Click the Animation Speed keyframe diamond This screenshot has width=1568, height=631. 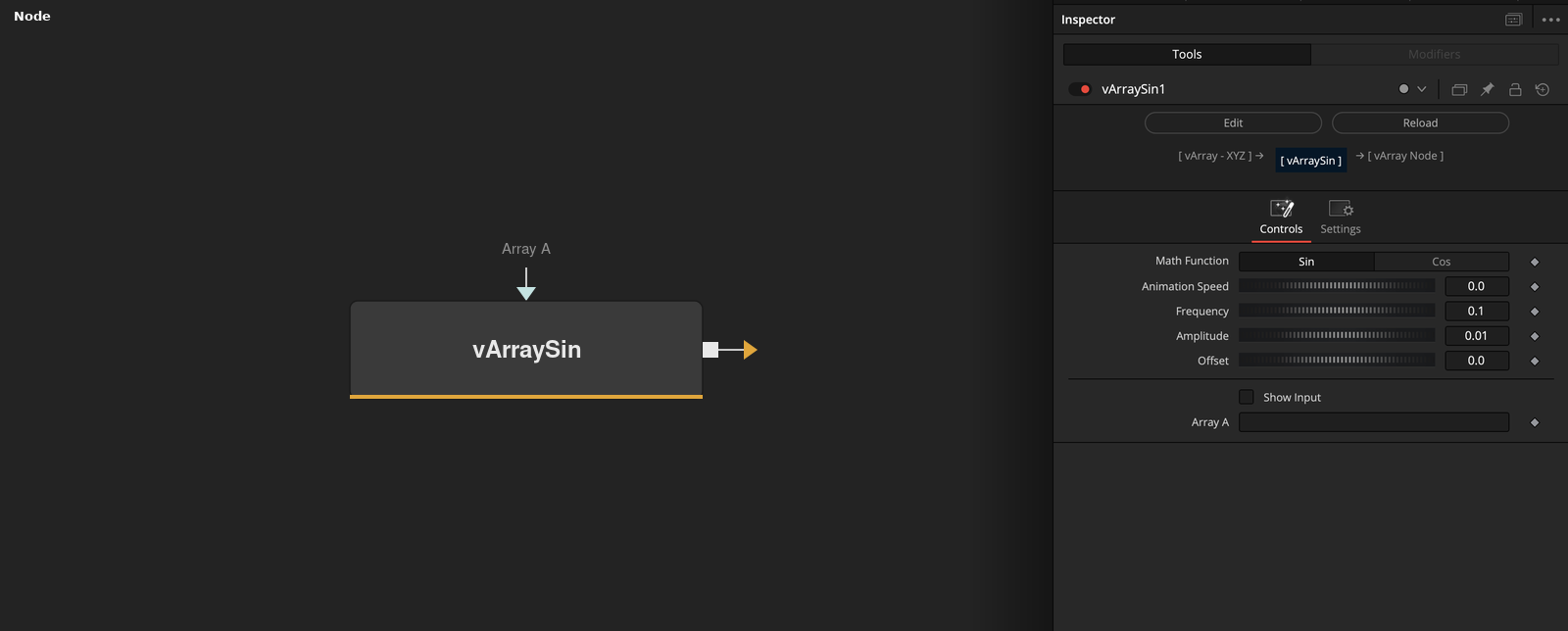tap(1535, 287)
